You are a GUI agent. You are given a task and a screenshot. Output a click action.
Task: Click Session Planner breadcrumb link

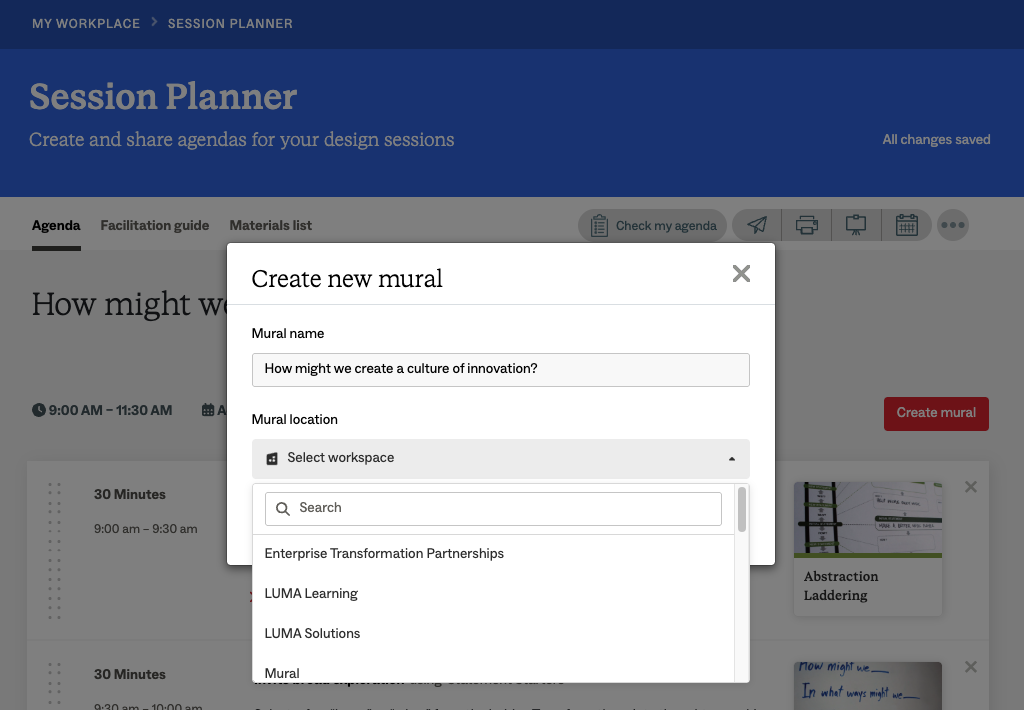pyautogui.click(x=230, y=24)
